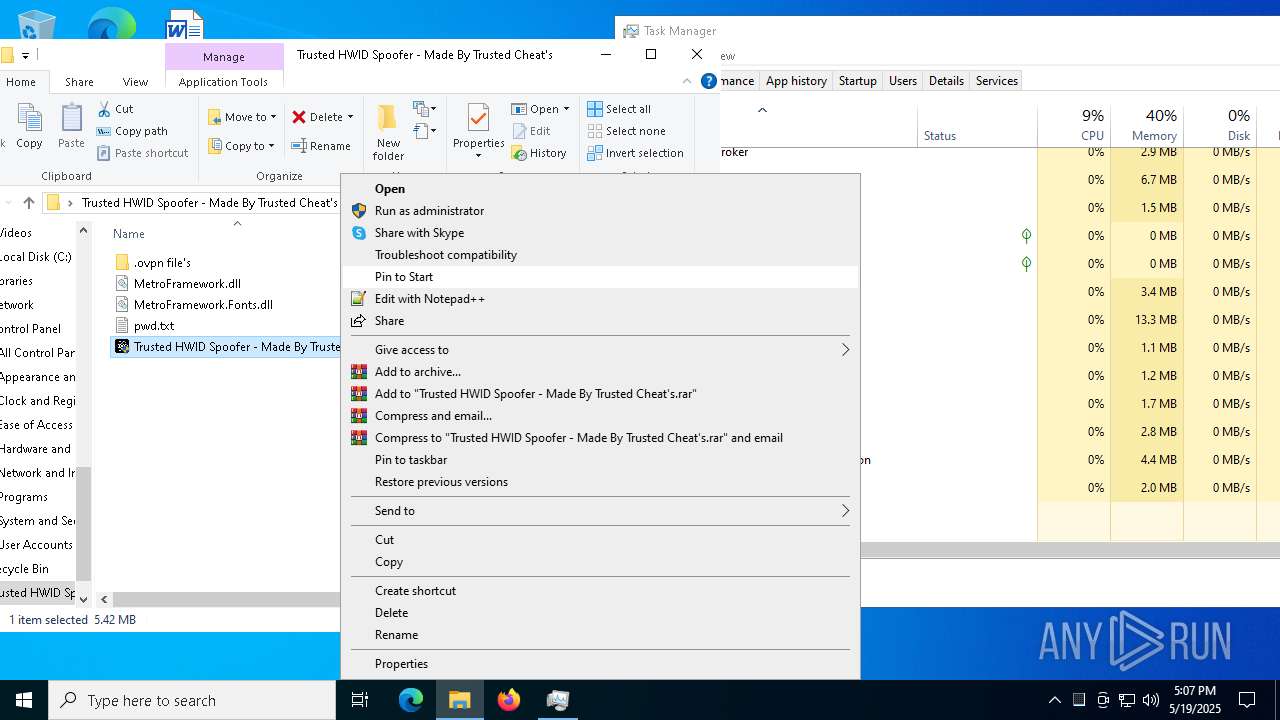Click Paste shortcut in Clipboard group
This screenshot has width=1280, height=720.
143,153
